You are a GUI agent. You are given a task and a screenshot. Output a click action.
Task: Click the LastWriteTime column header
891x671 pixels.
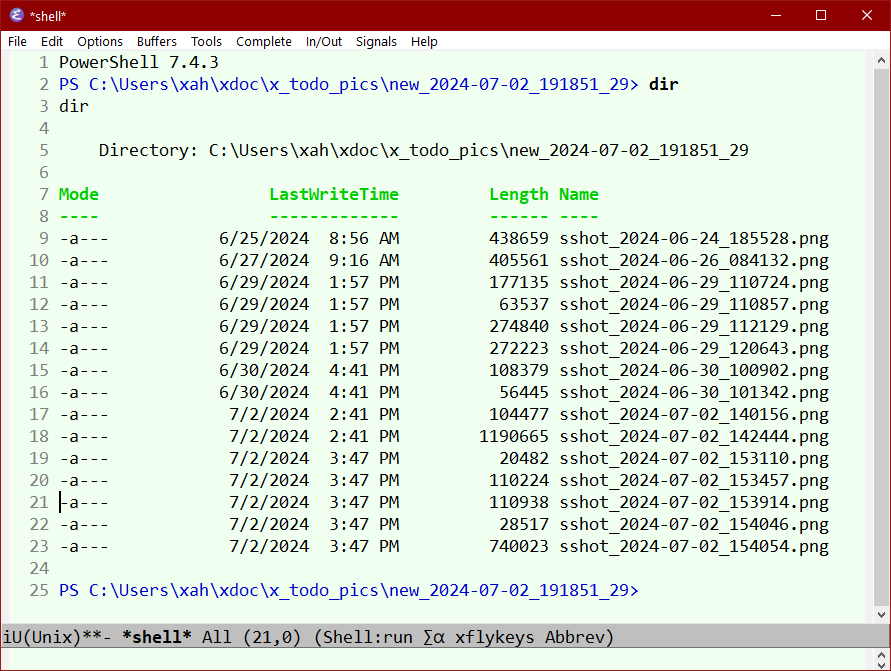[334, 194]
